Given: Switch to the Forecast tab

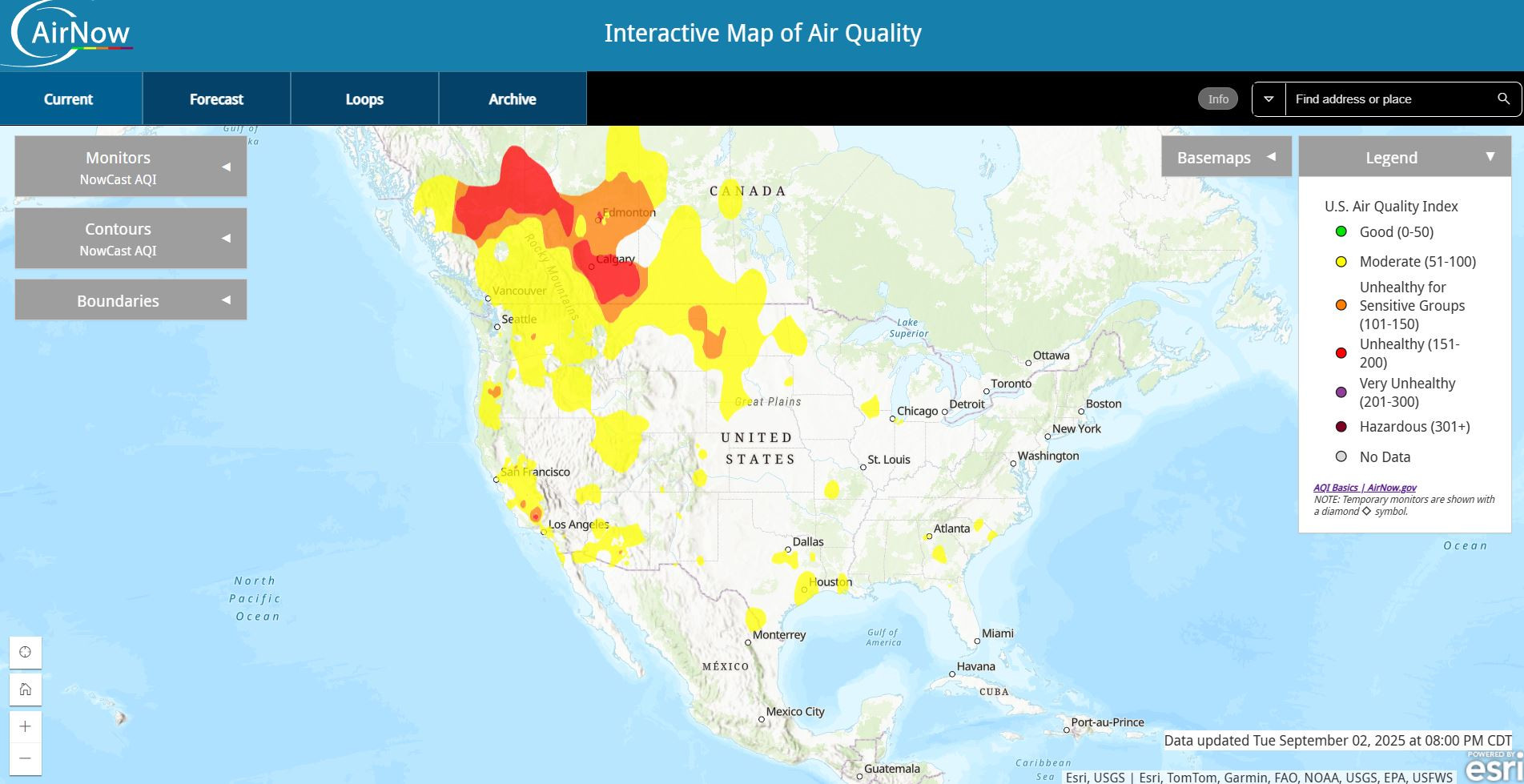Looking at the screenshot, I should [x=216, y=99].
